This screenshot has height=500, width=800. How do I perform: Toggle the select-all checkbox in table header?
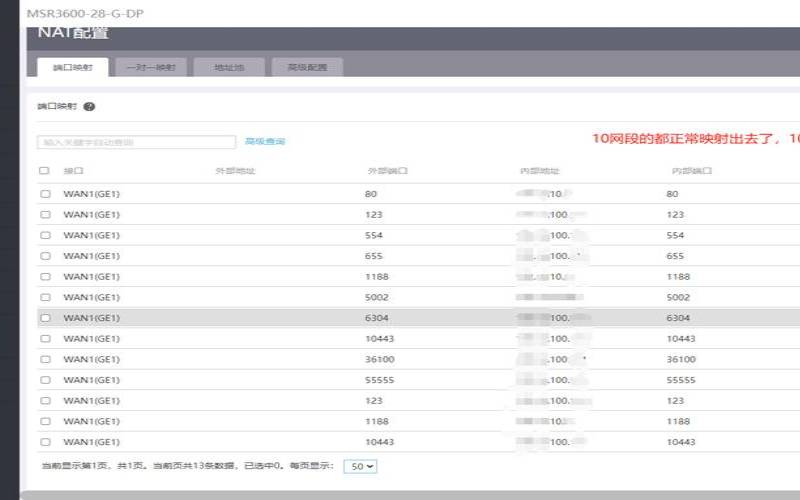point(44,171)
